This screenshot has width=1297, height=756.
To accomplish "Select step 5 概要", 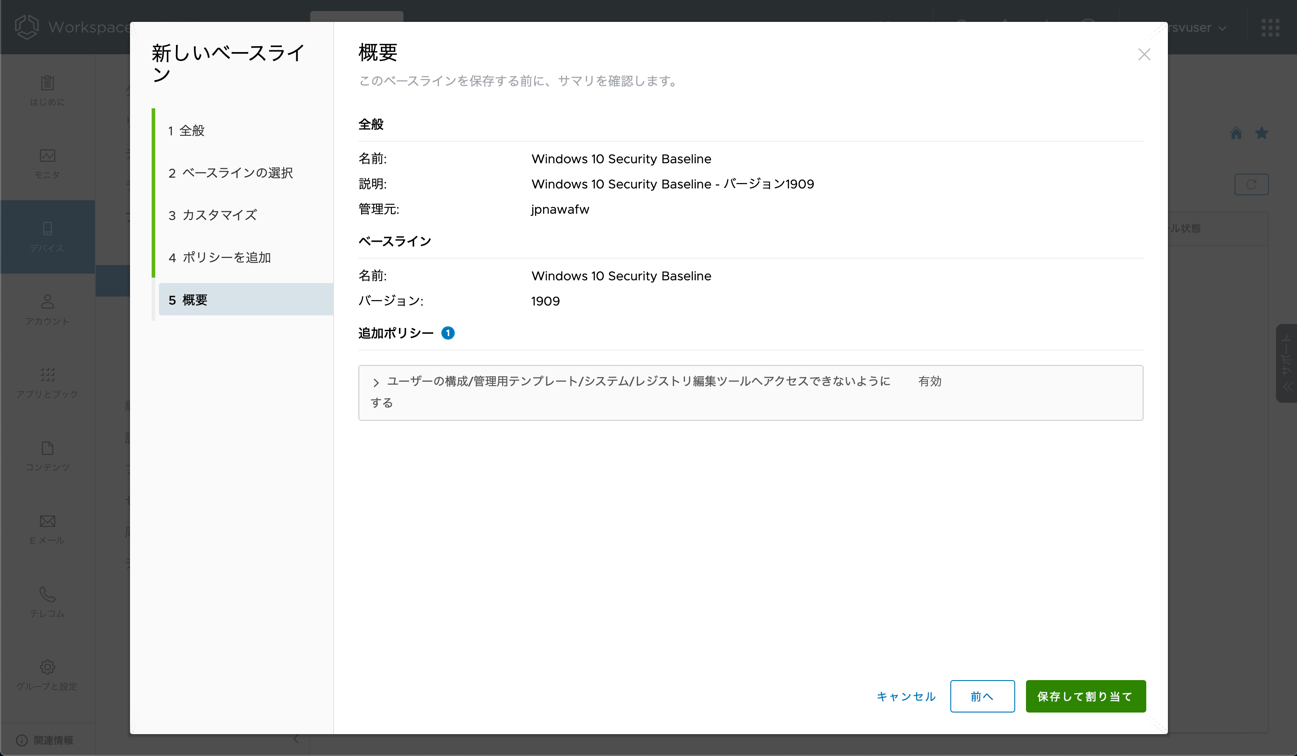I will tap(244, 300).
